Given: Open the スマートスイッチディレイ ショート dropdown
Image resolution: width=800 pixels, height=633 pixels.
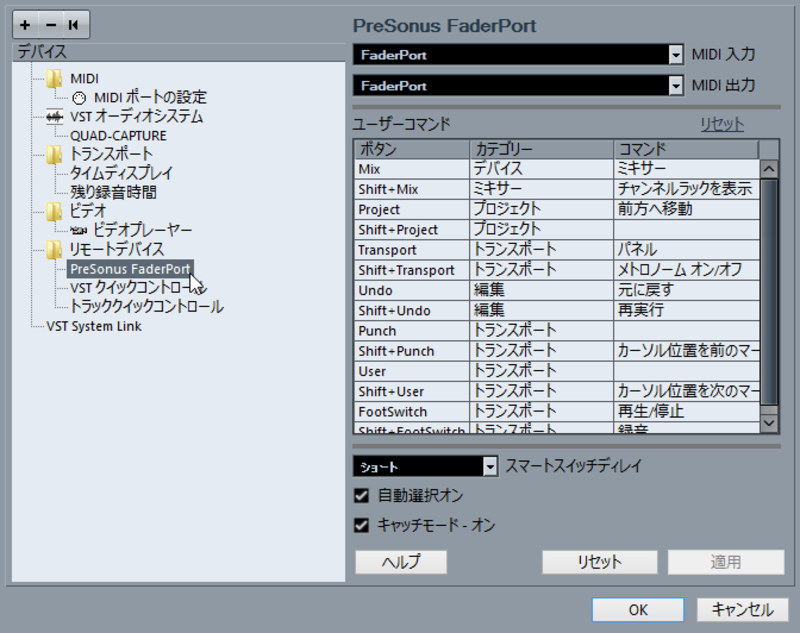Looking at the screenshot, I should click(x=426, y=466).
